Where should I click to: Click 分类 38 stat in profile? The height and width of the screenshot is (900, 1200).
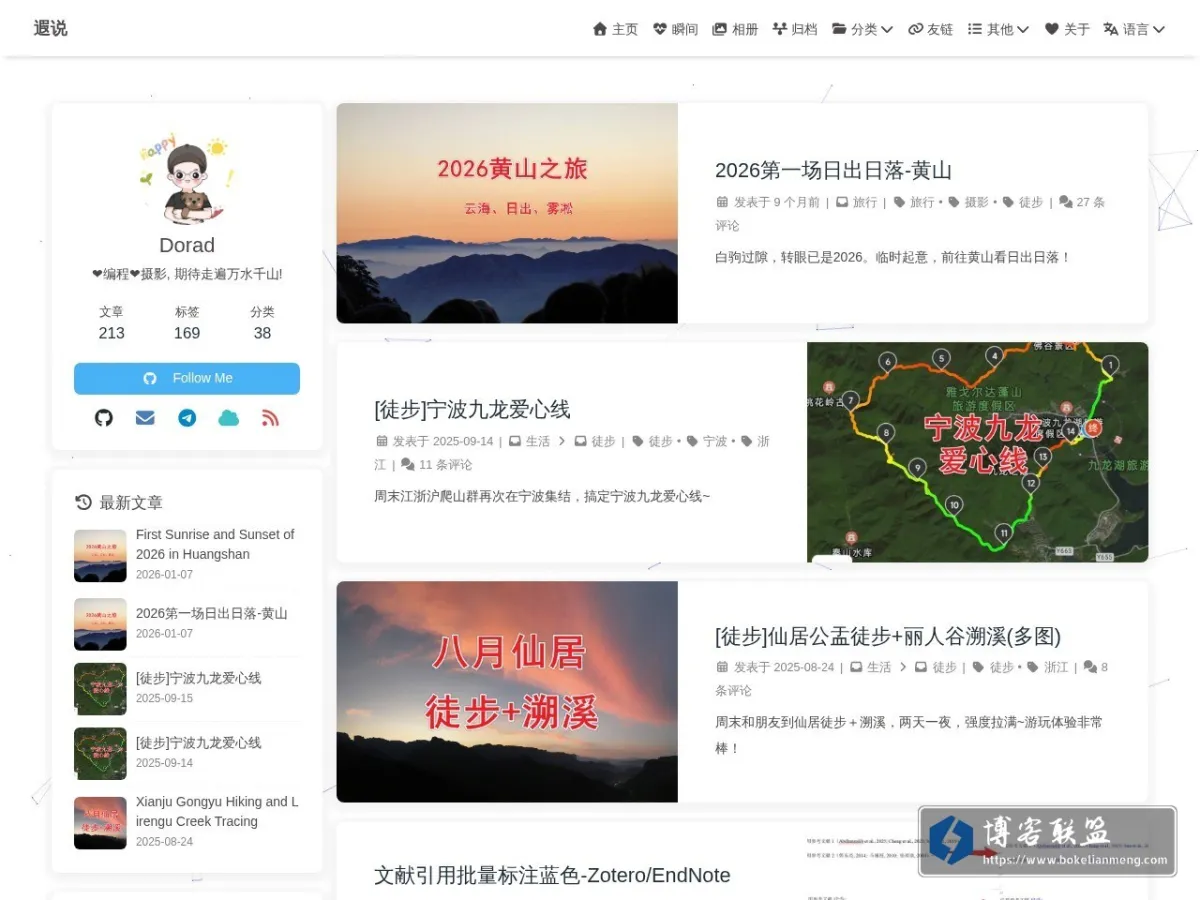pyautogui.click(x=262, y=323)
